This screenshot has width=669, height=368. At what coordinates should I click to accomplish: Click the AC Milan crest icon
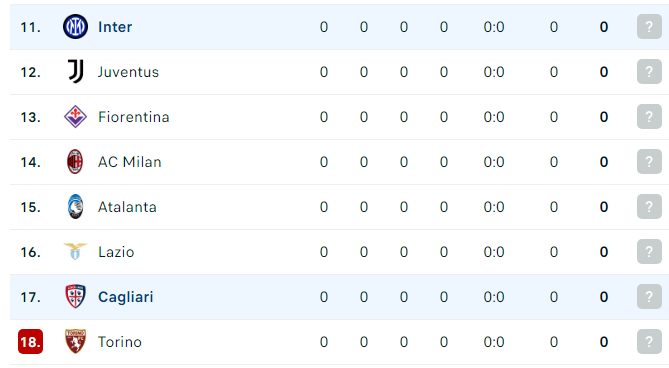click(75, 162)
